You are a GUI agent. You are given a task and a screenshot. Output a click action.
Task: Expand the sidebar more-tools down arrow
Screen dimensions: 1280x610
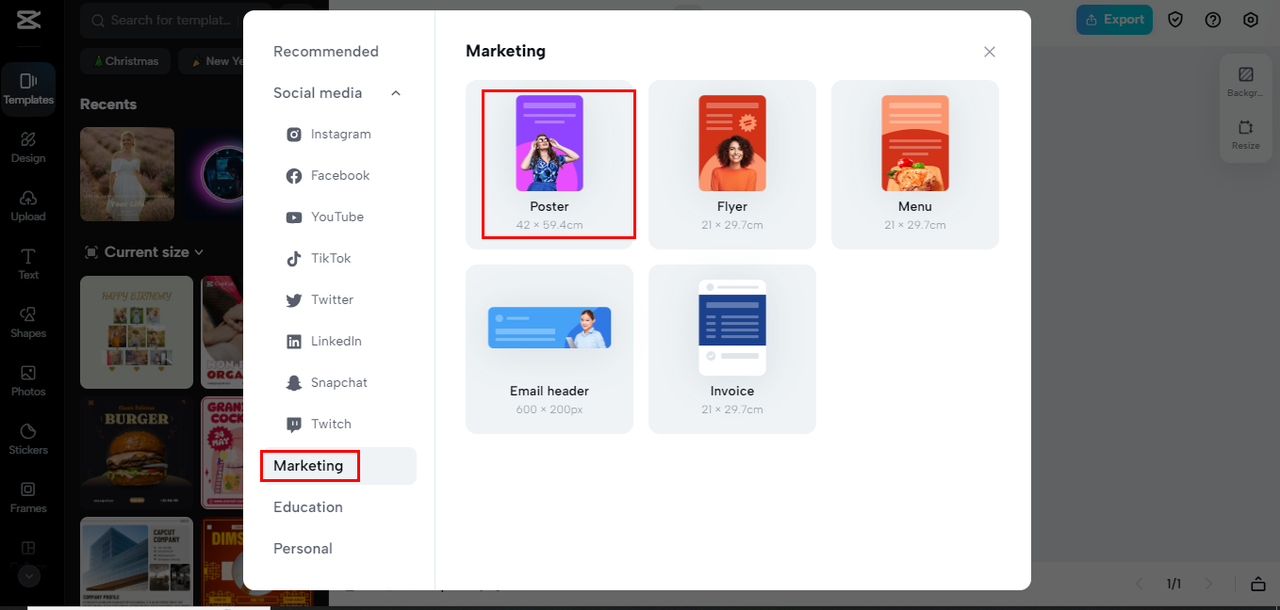coord(28,575)
